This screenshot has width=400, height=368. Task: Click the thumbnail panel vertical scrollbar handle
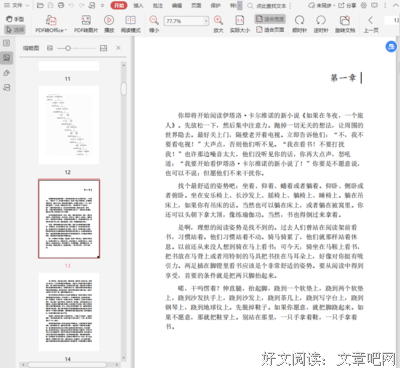tap(124, 89)
